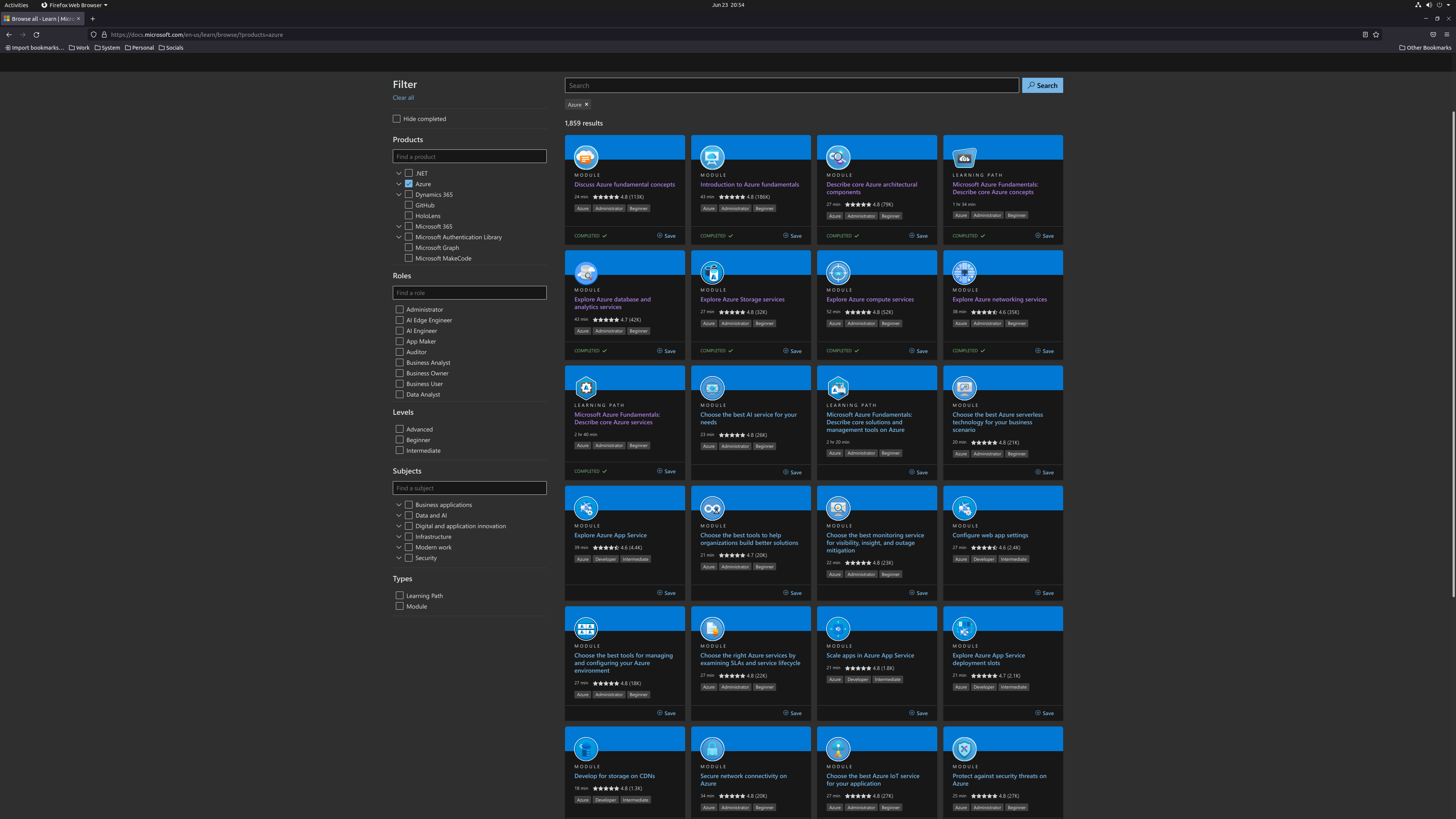Viewport: 1456px width, 819px height.
Task: Check the Learning Path type checkbox
Action: click(400, 596)
